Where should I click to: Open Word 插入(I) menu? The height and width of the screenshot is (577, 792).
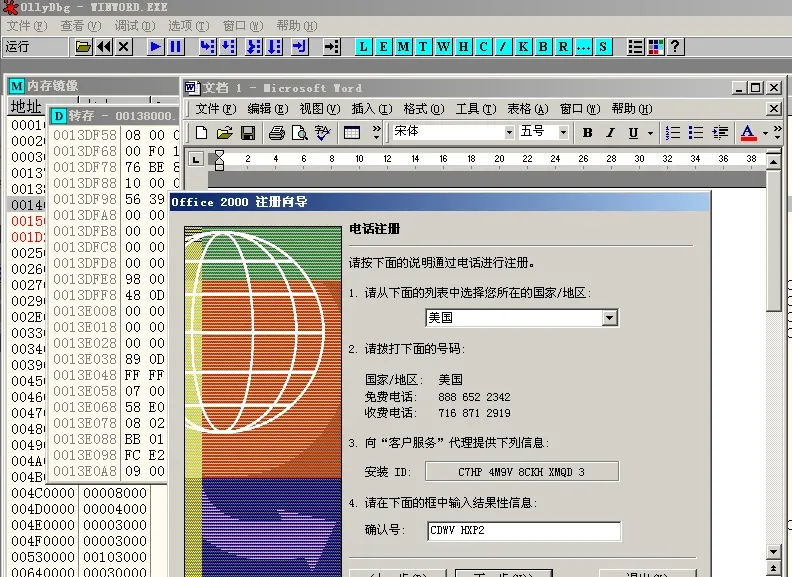pyautogui.click(x=372, y=109)
